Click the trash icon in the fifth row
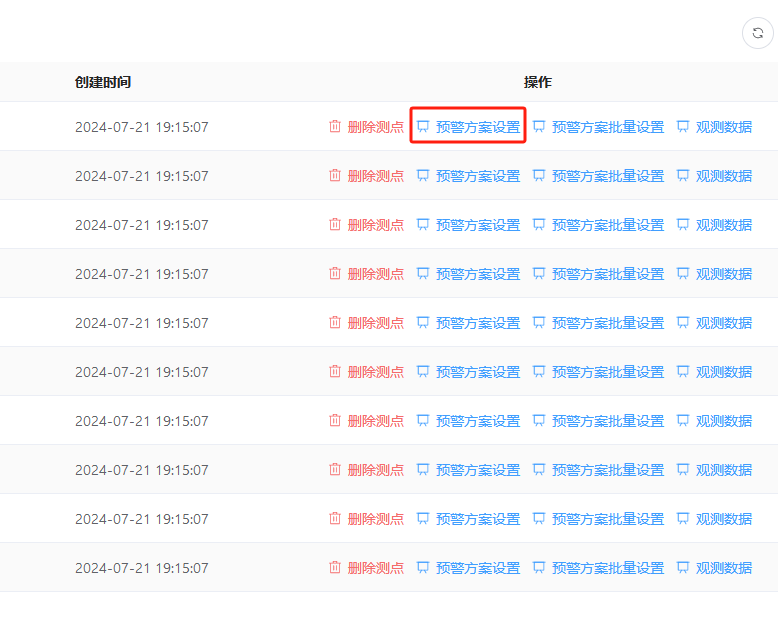 pyautogui.click(x=335, y=323)
